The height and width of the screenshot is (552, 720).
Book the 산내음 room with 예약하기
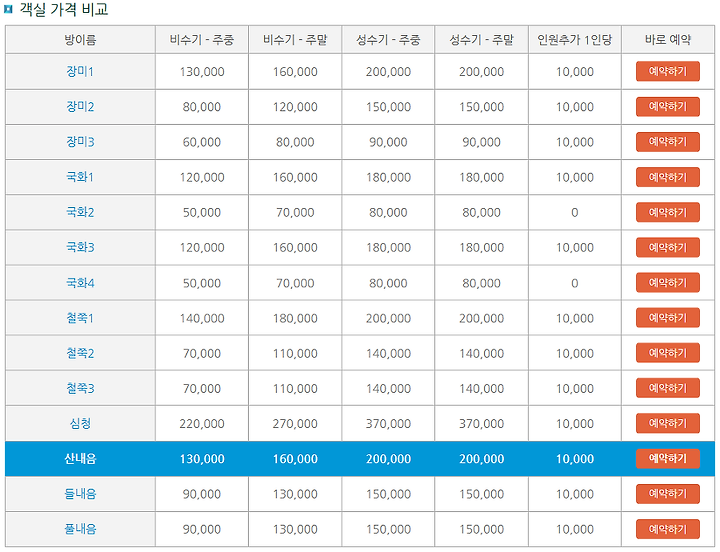click(668, 458)
